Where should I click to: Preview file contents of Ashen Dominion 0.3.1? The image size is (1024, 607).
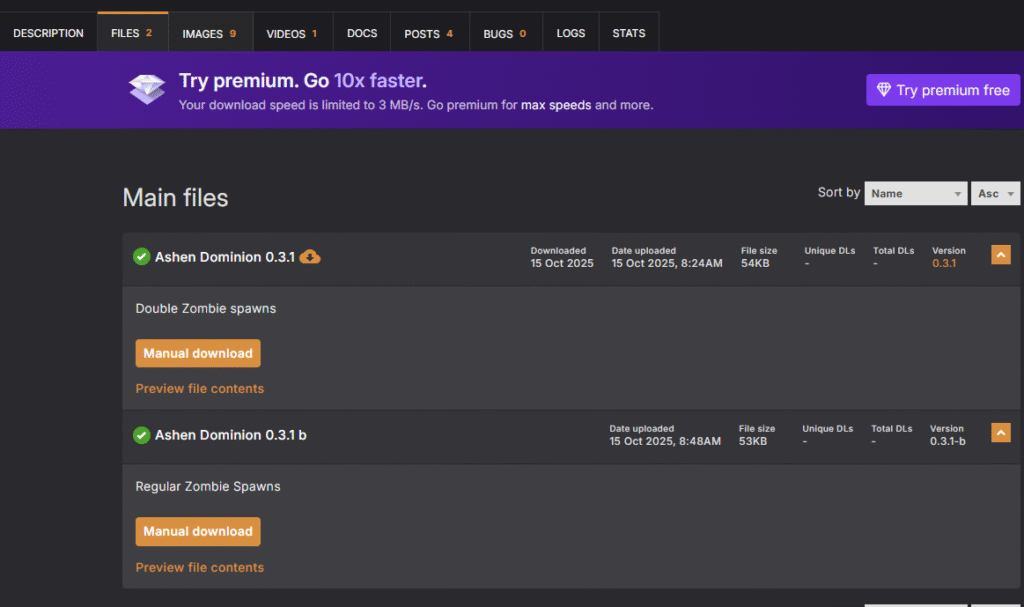(200, 388)
